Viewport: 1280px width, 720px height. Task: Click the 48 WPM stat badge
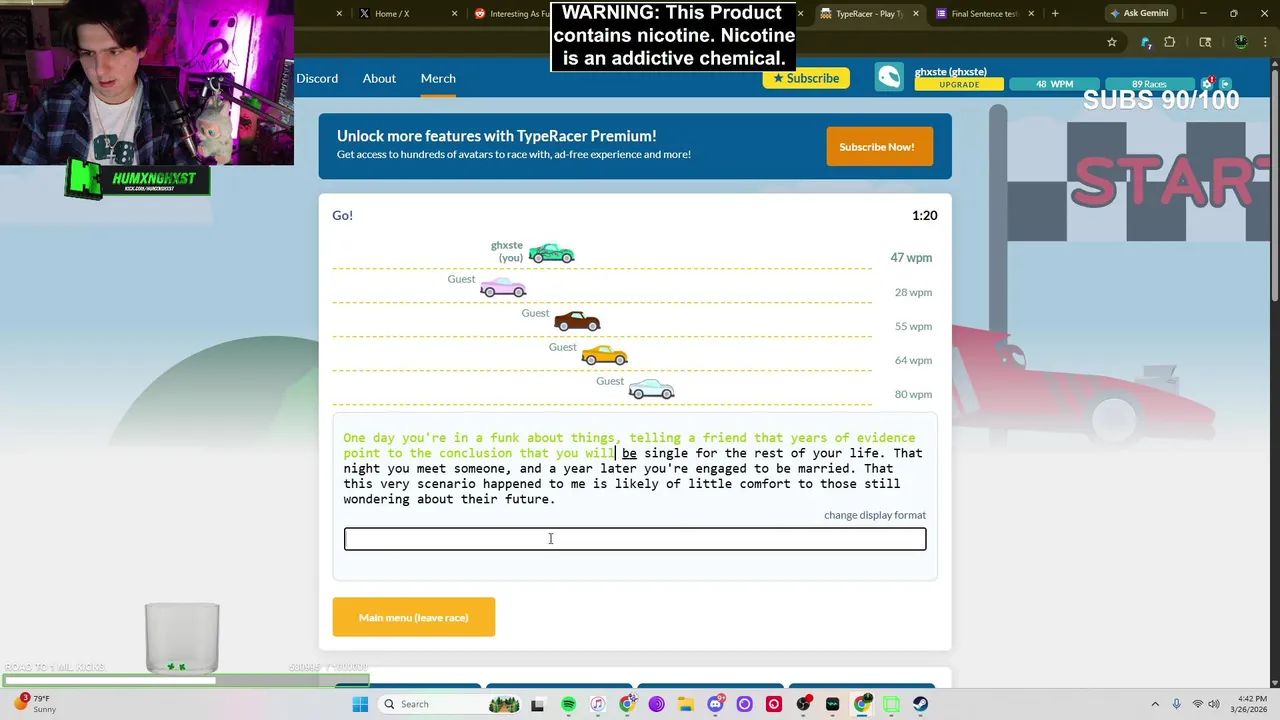tap(1054, 84)
